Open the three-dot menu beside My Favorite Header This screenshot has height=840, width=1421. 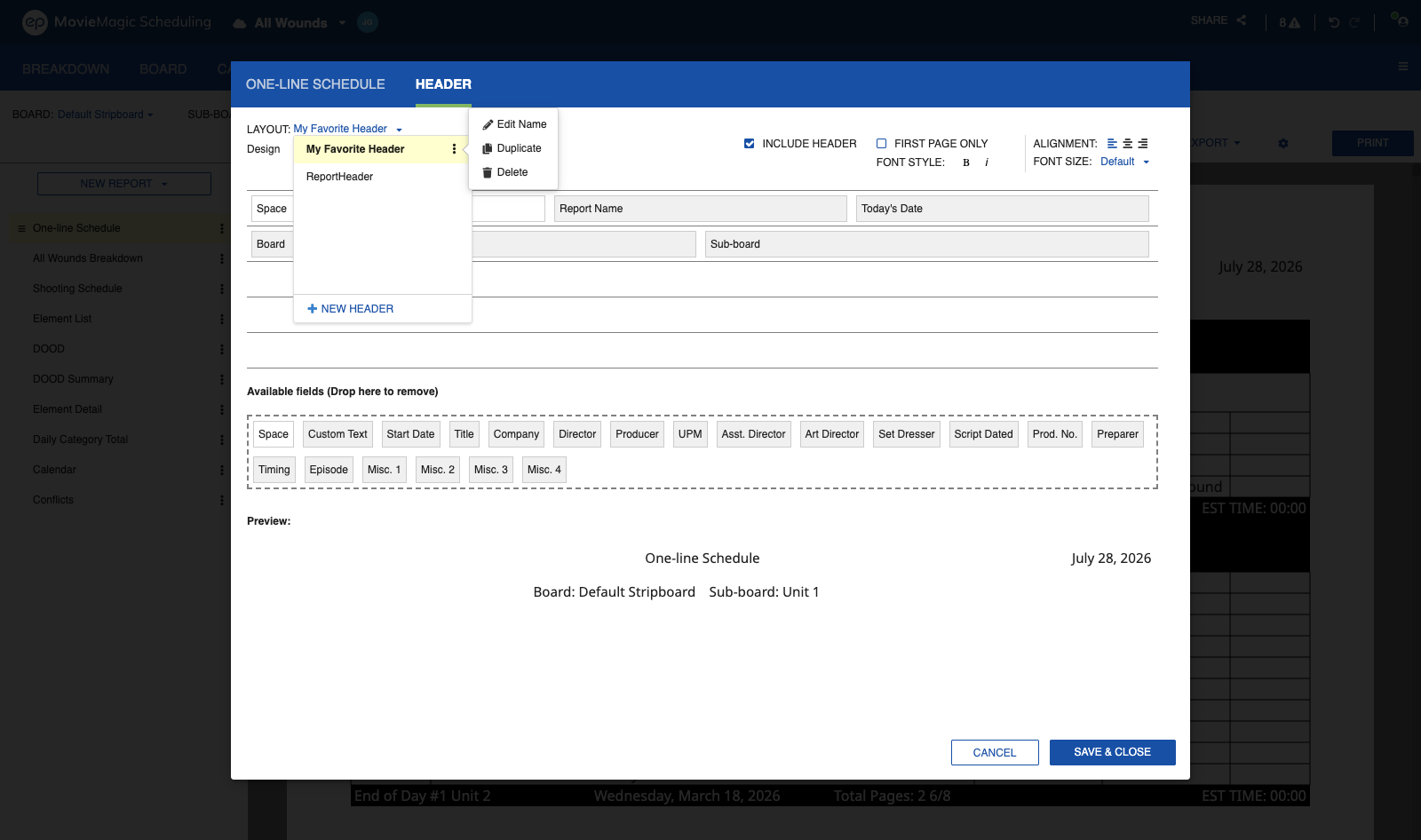tap(454, 149)
